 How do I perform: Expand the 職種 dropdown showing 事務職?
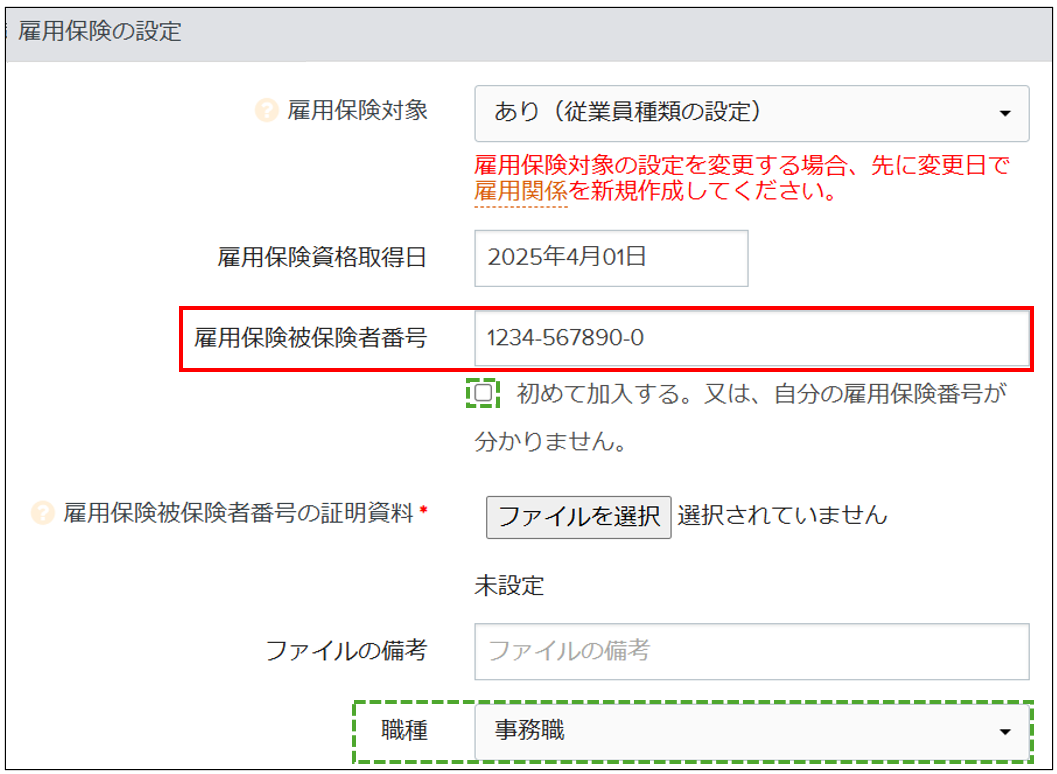point(750,732)
